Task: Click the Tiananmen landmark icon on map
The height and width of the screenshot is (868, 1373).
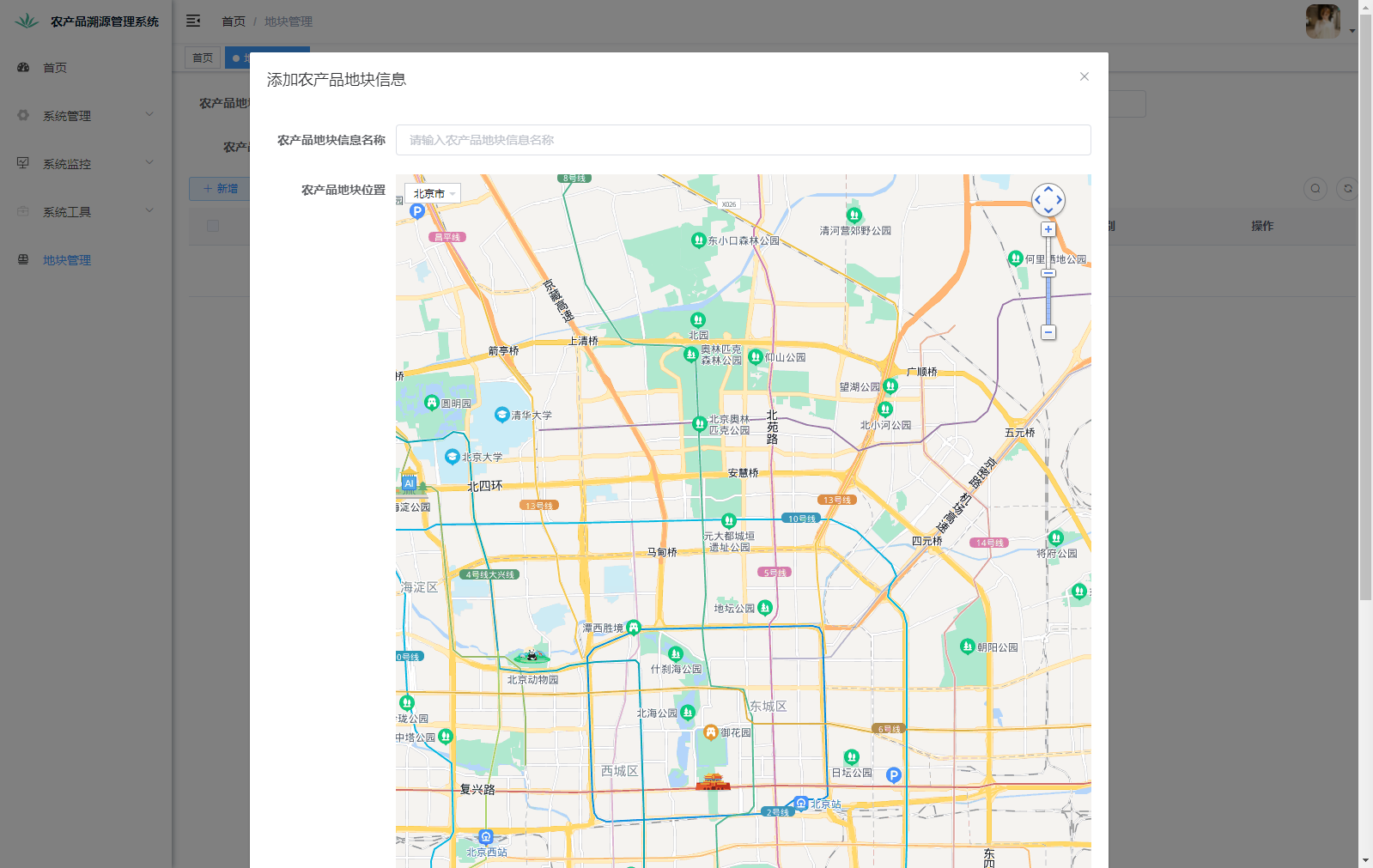Action: (713, 781)
